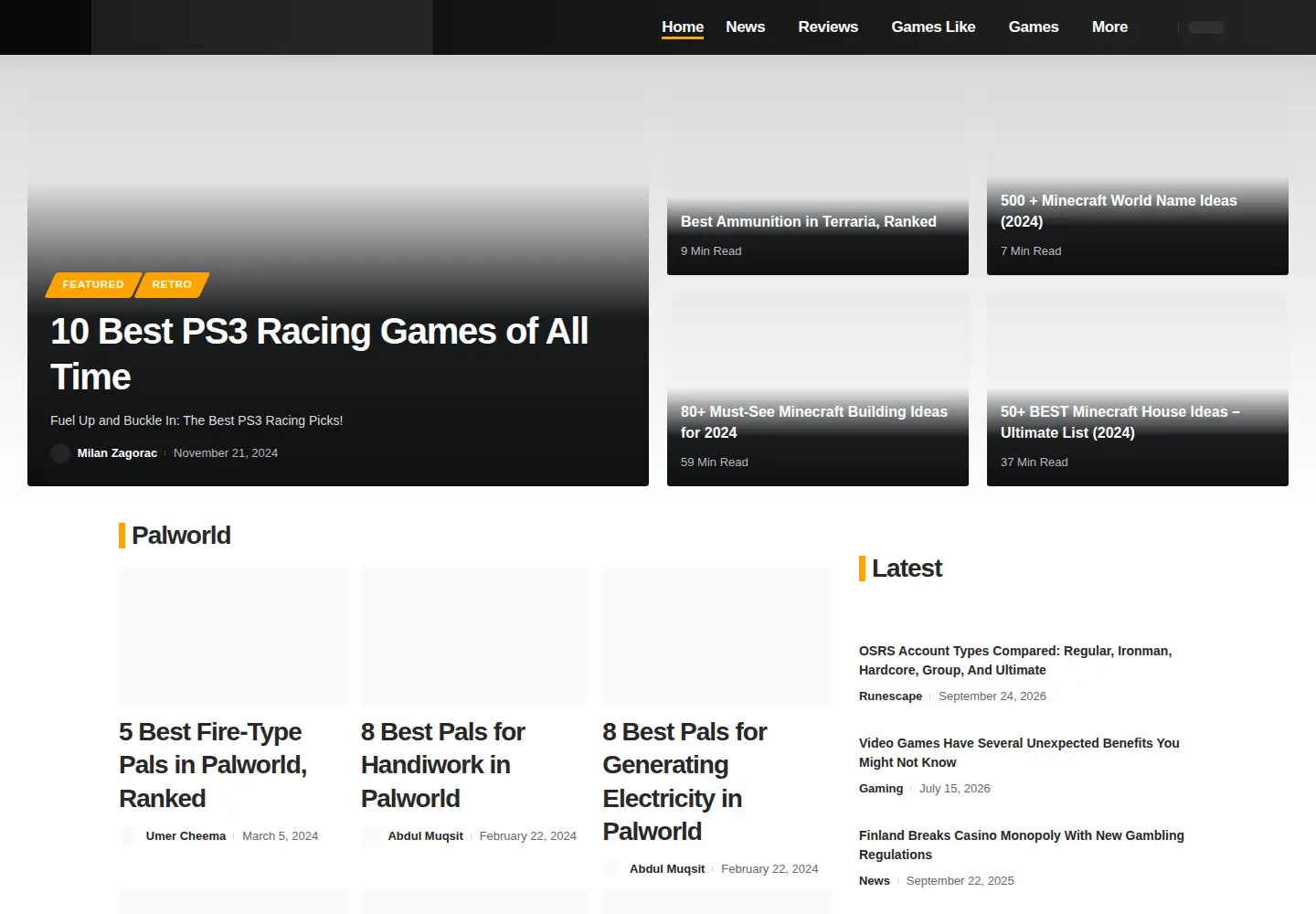View author Umer Cheema's page
This screenshot has width=1316, height=914.
[x=186, y=836]
